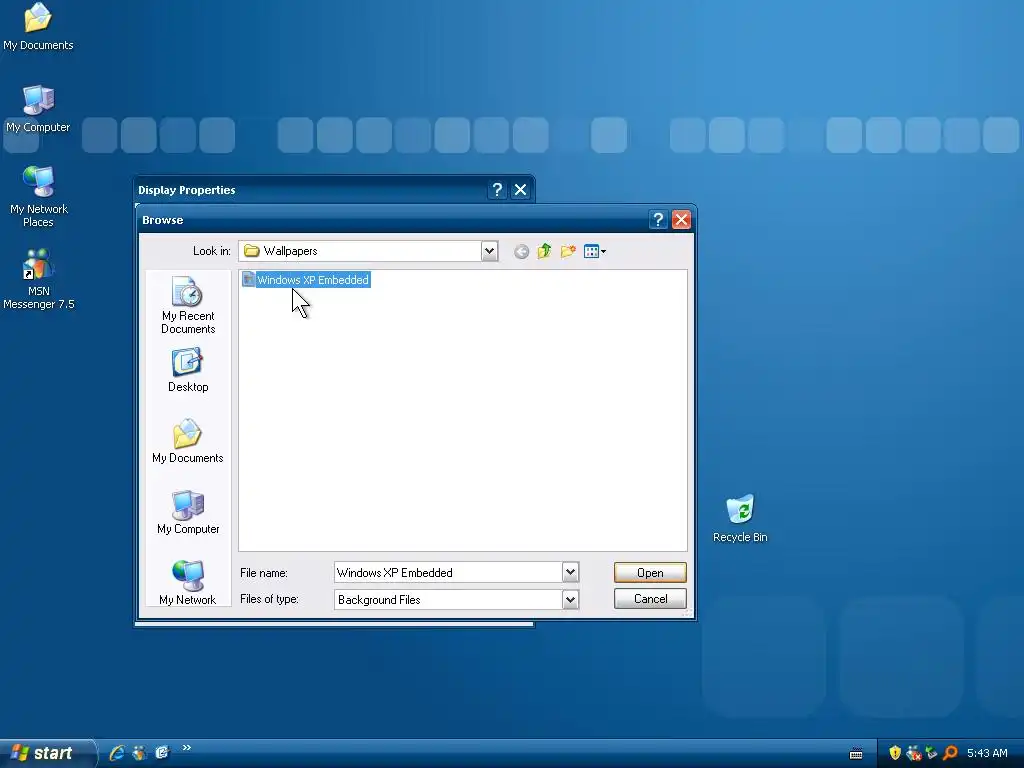Screen dimensions: 1024x768
Task: Click the Browse dialog resize grip
Action: click(x=686, y=613)
